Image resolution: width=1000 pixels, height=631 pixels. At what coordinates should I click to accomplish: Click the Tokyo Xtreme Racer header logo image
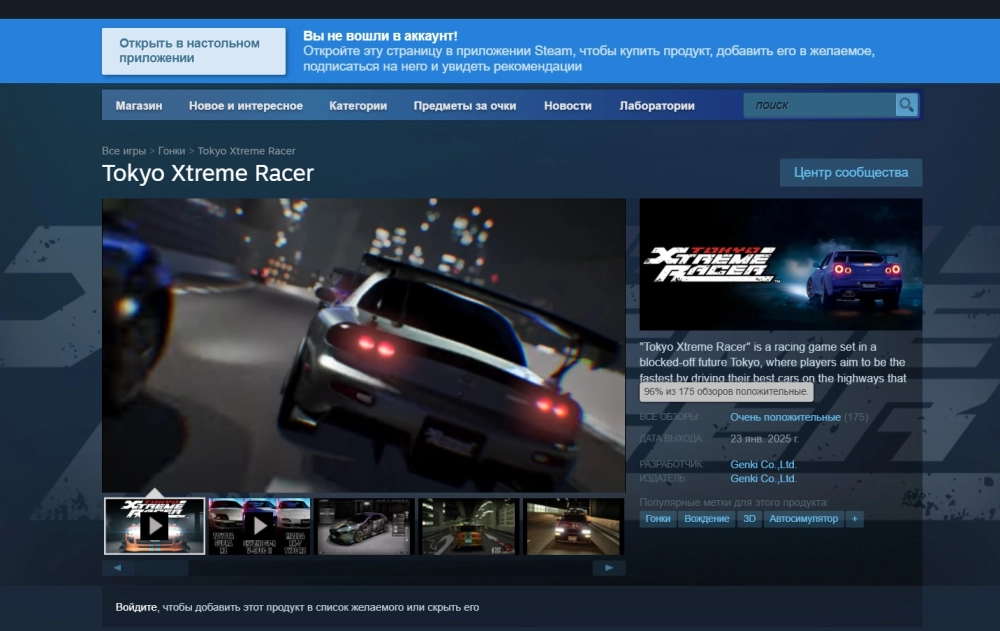pos(780,264)
